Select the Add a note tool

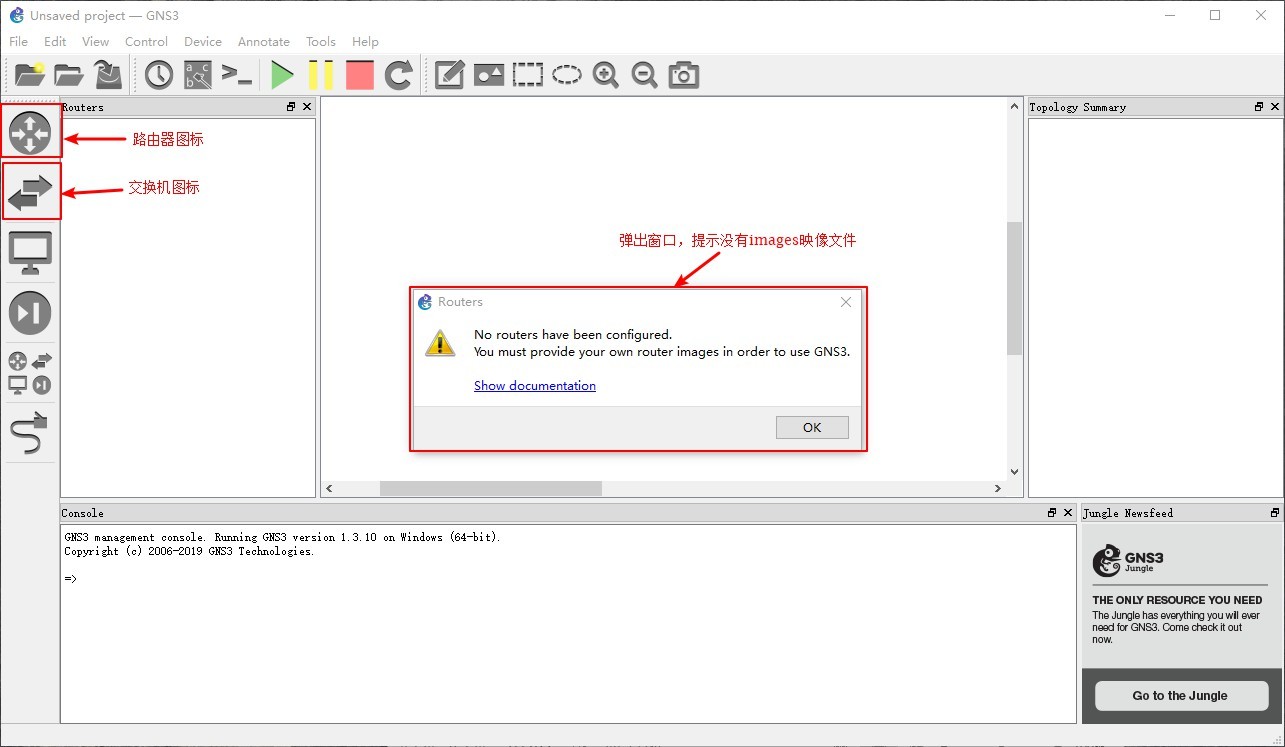(450, 75)
